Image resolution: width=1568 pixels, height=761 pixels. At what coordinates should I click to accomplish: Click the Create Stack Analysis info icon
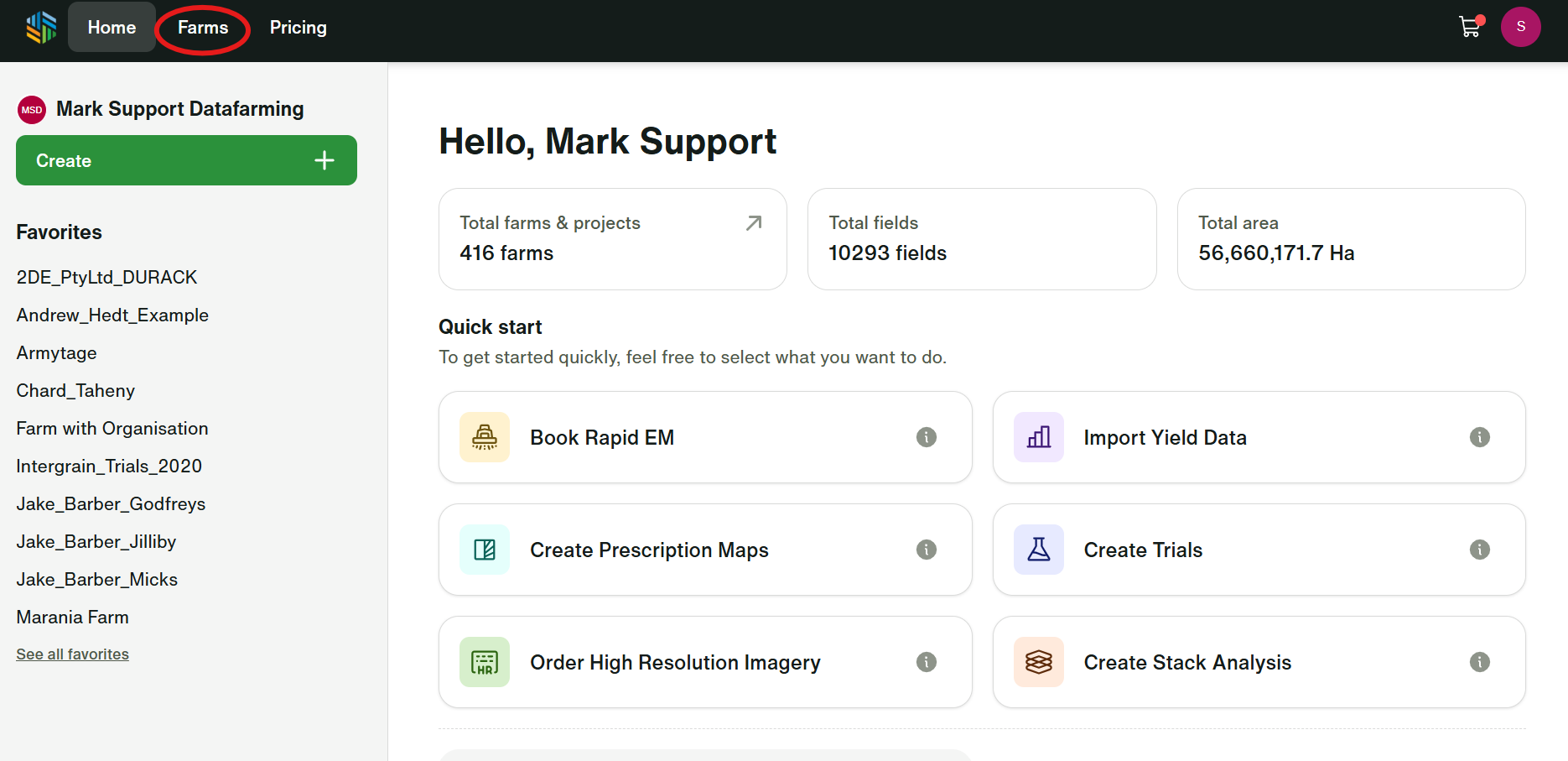coord(1479,662)
